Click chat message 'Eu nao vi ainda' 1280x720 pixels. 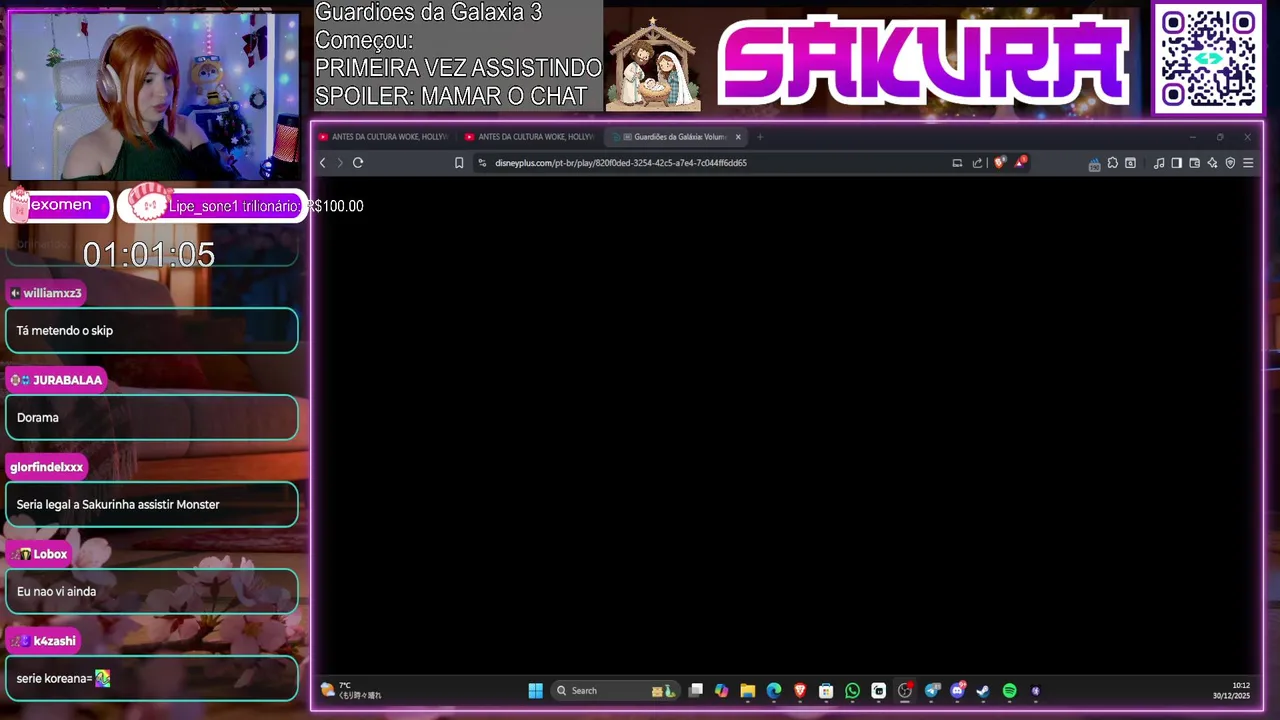tap(152, 592)
